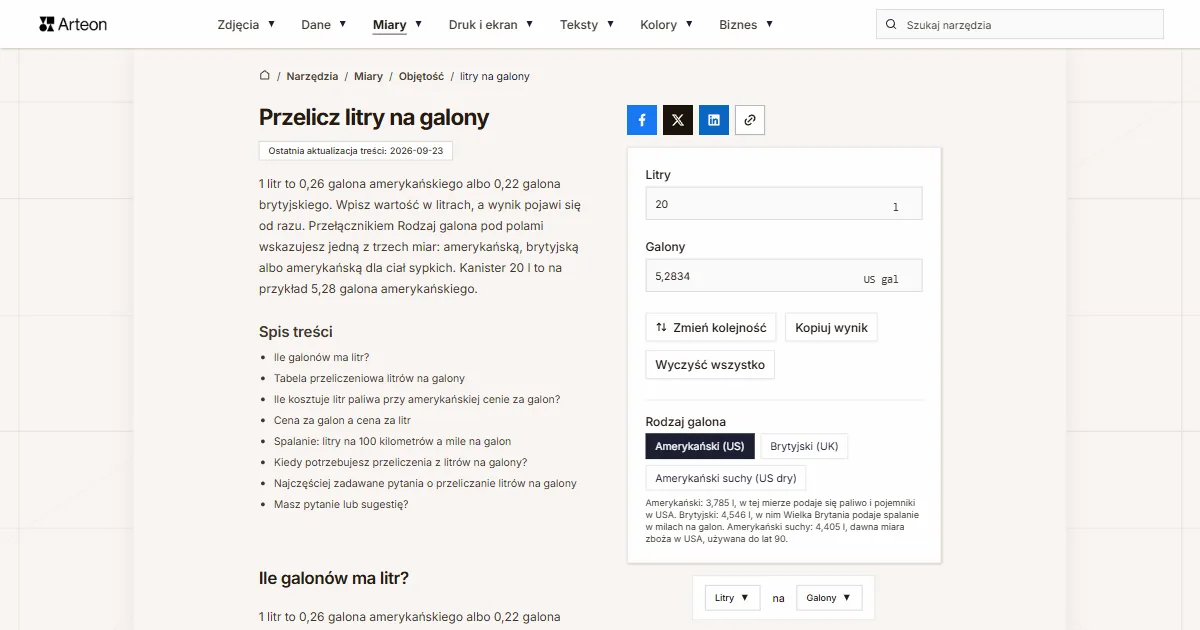Click the Szukaj narzędzia search box
This screenshot has height=630, width=1200.
1020,25
